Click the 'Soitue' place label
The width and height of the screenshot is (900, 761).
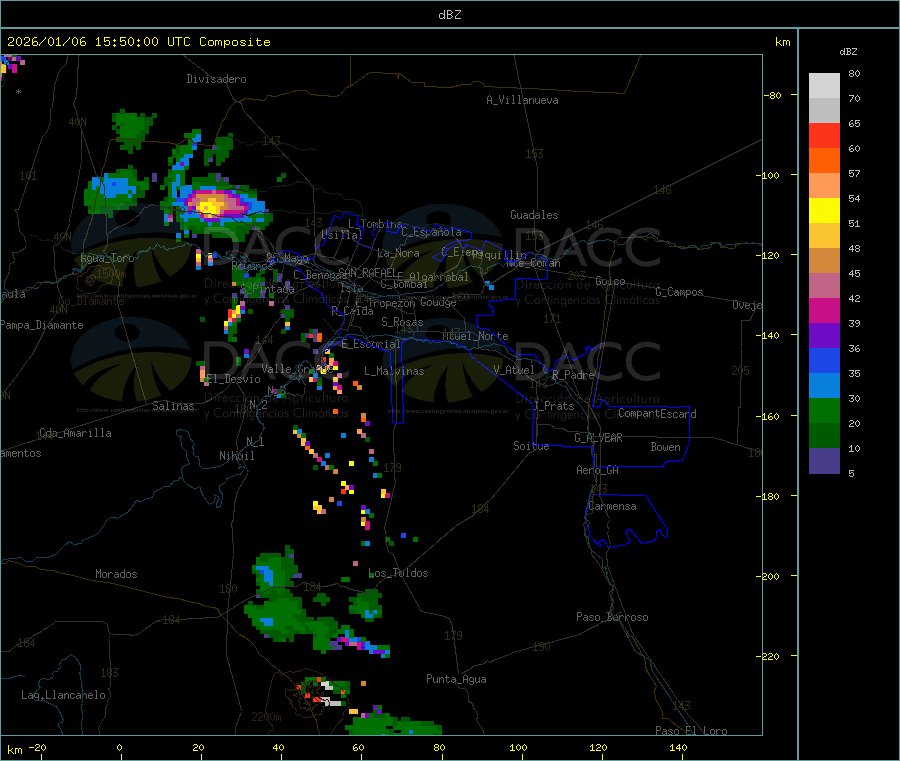(531, 446)
